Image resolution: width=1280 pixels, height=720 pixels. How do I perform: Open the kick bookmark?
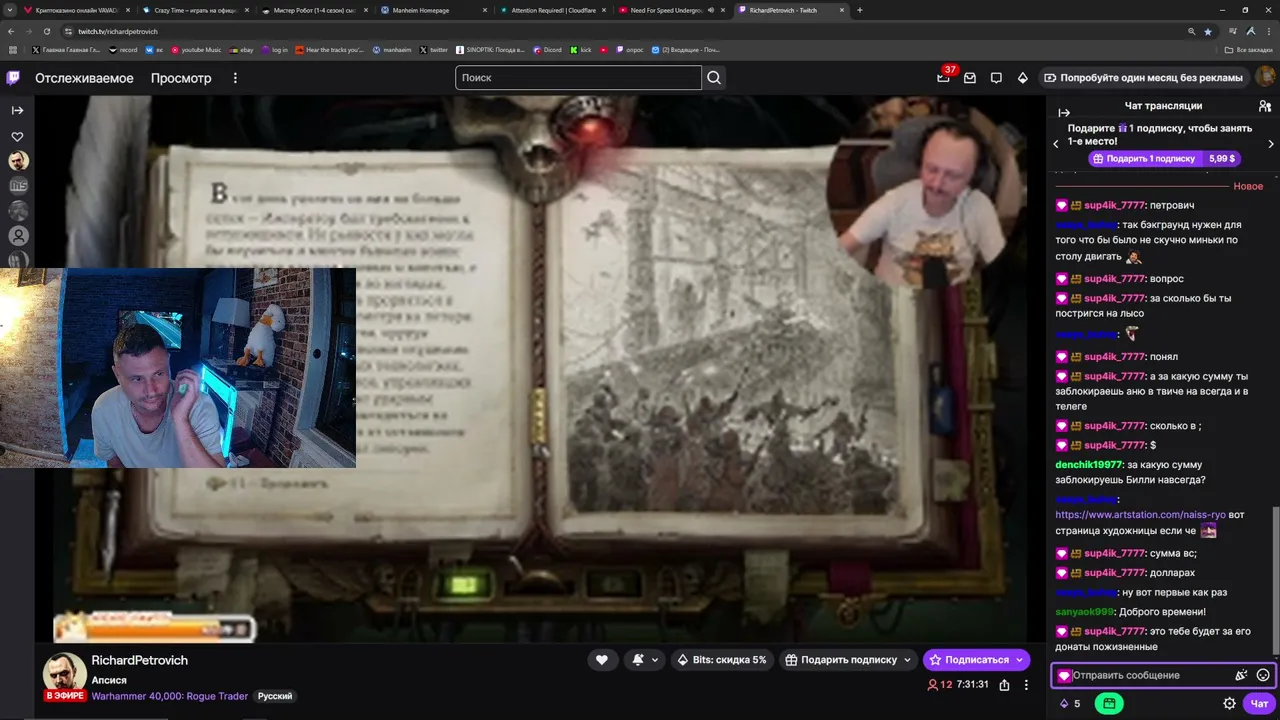point(581,50)
